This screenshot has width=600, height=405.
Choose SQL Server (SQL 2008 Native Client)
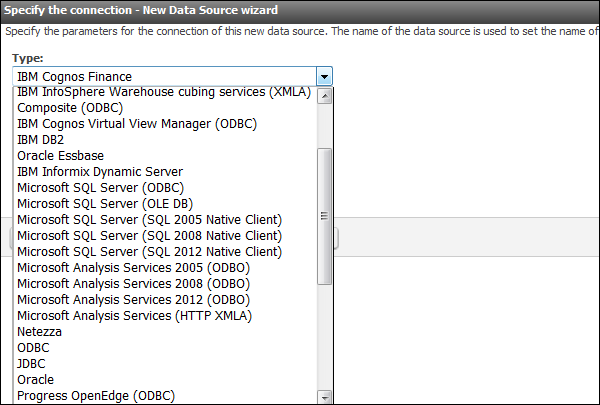[149, 236]
